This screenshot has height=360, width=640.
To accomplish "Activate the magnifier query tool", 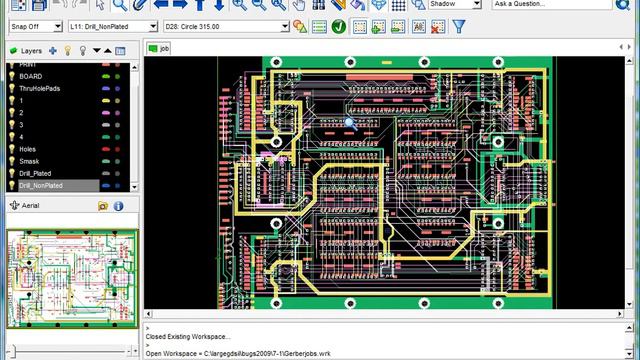I will (120, 4).
